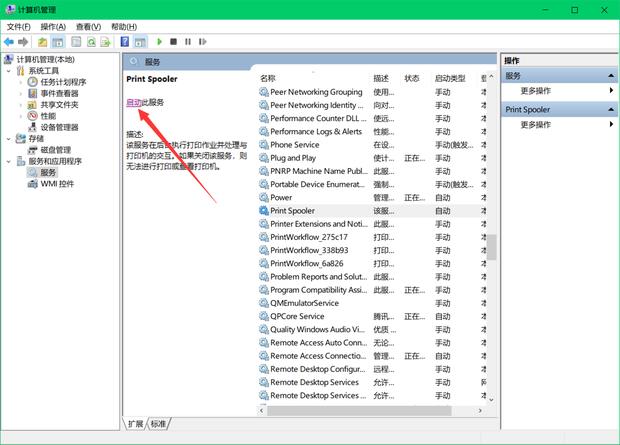This screenshot has height=445, width=620.
Task: Click the green Start Service toolbar button
Action: point(158,42)
